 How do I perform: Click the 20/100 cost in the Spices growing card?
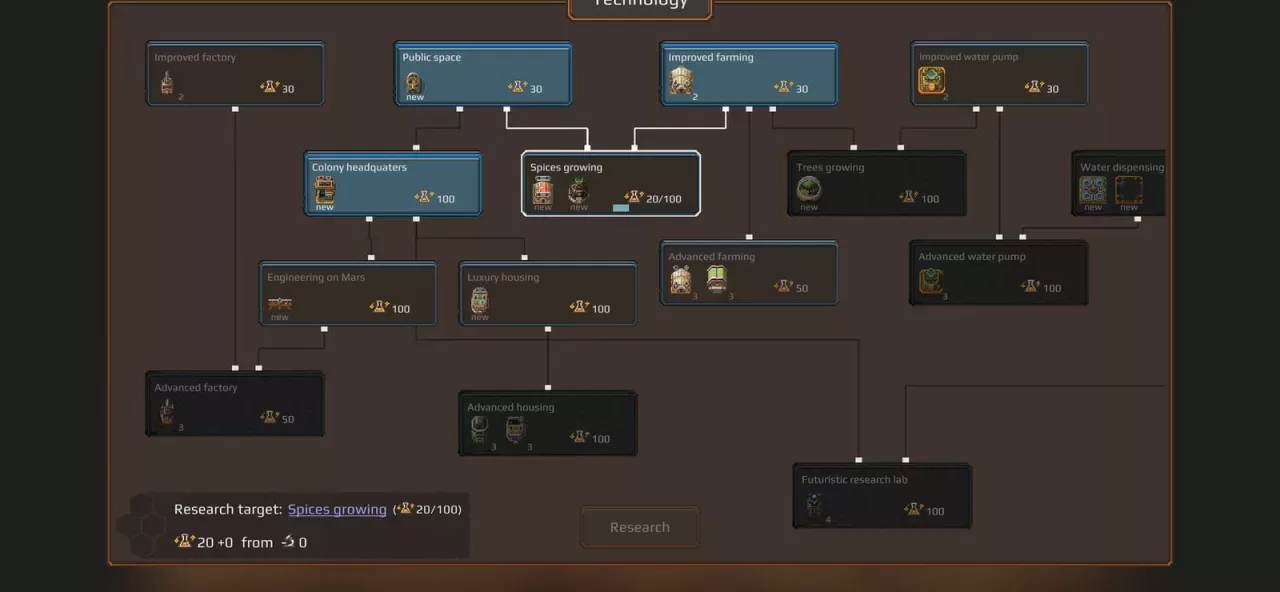point(664,199)
